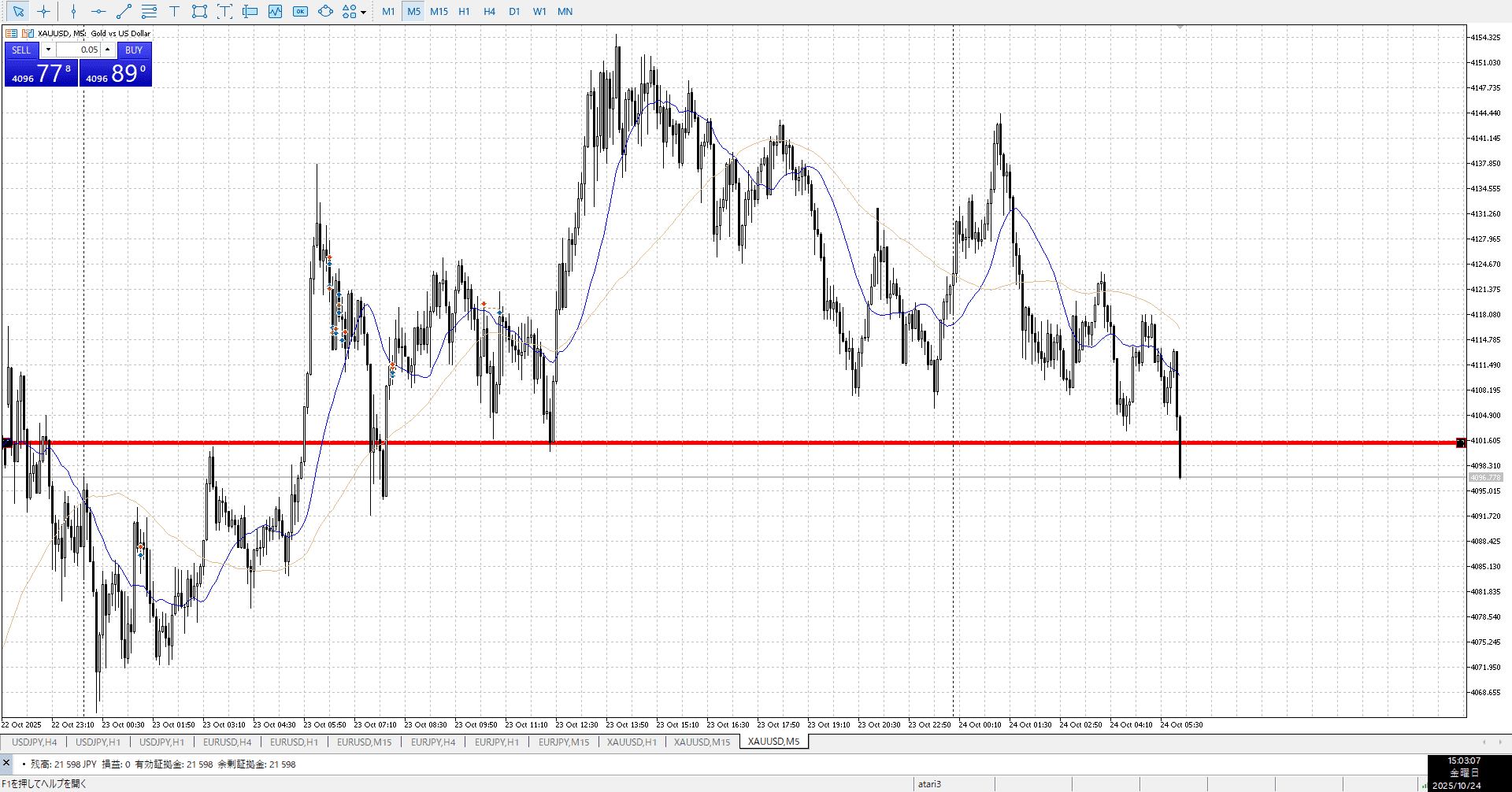Select the vertical line drawing tool
1512x792 pixels.
(x=73, y=11)
